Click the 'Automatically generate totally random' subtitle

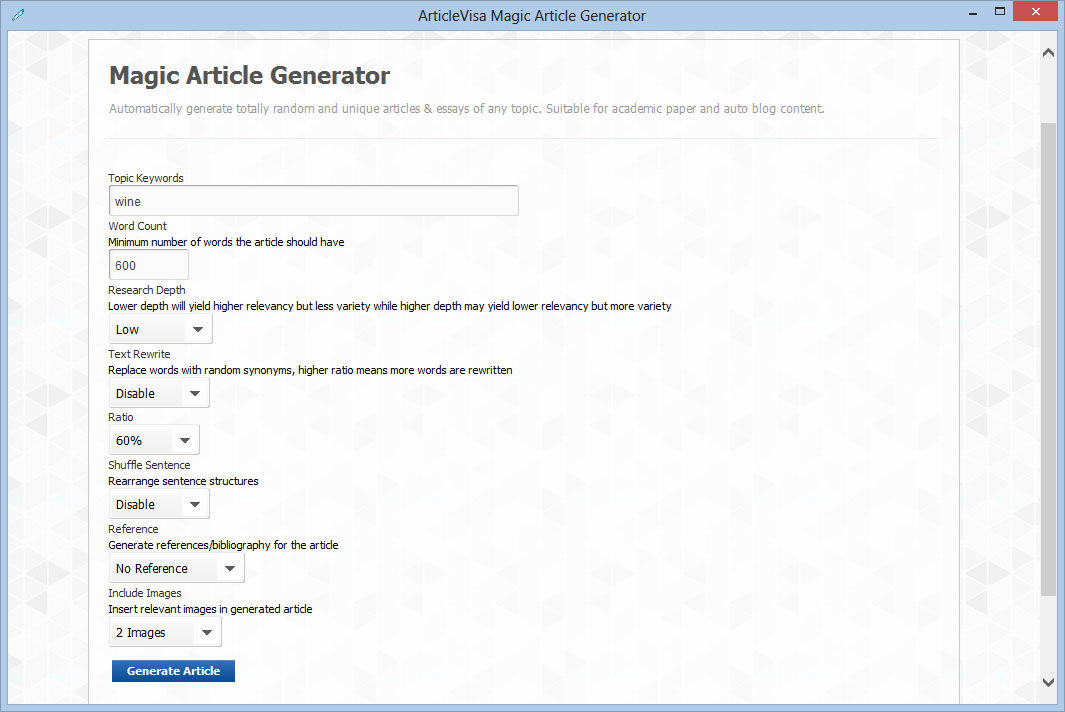[x=467, y=109]
